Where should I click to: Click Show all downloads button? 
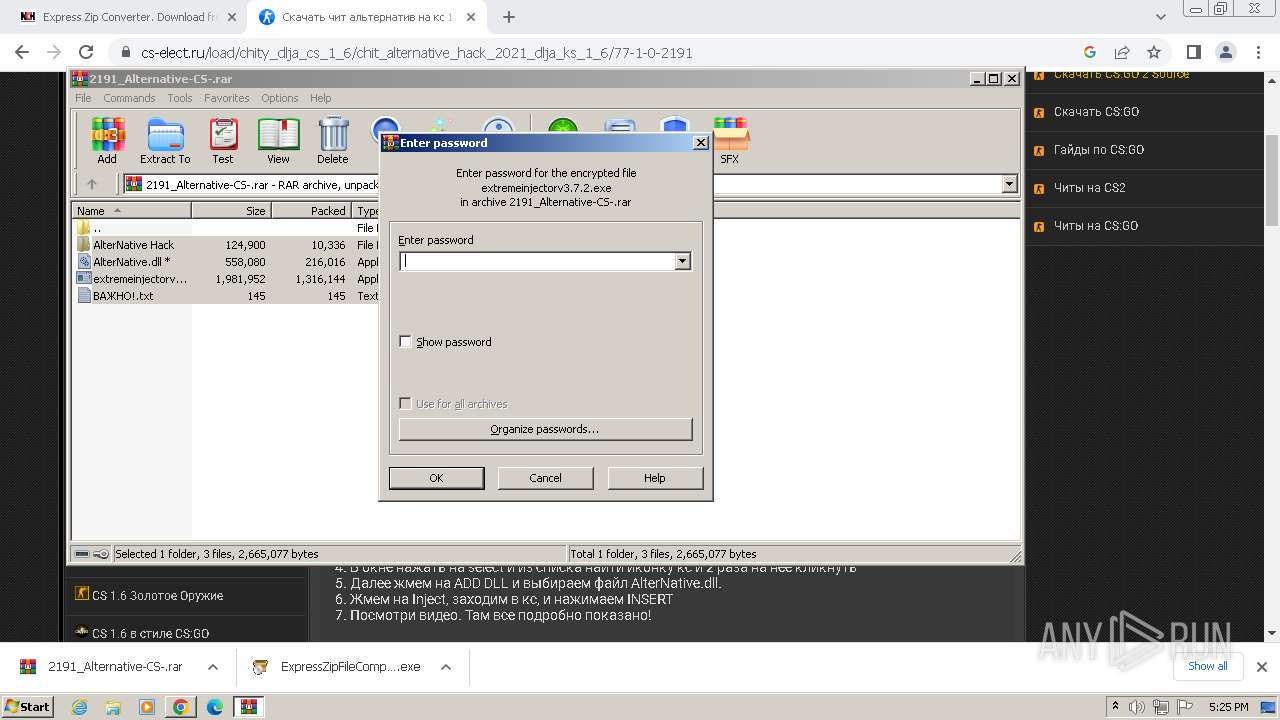tap(1208, 666)
